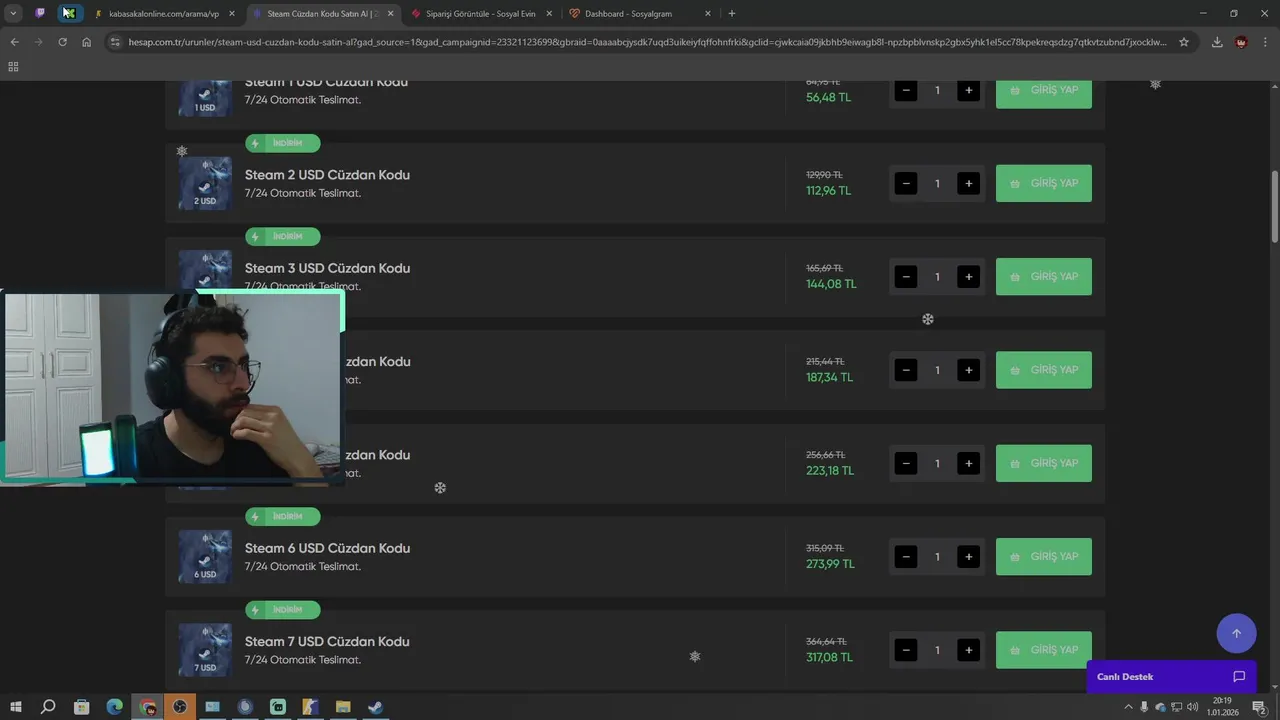Screen dimensions: 1280x720
Task: Increase quantity for Steam 6 USD code
Action: click(968, 557)
